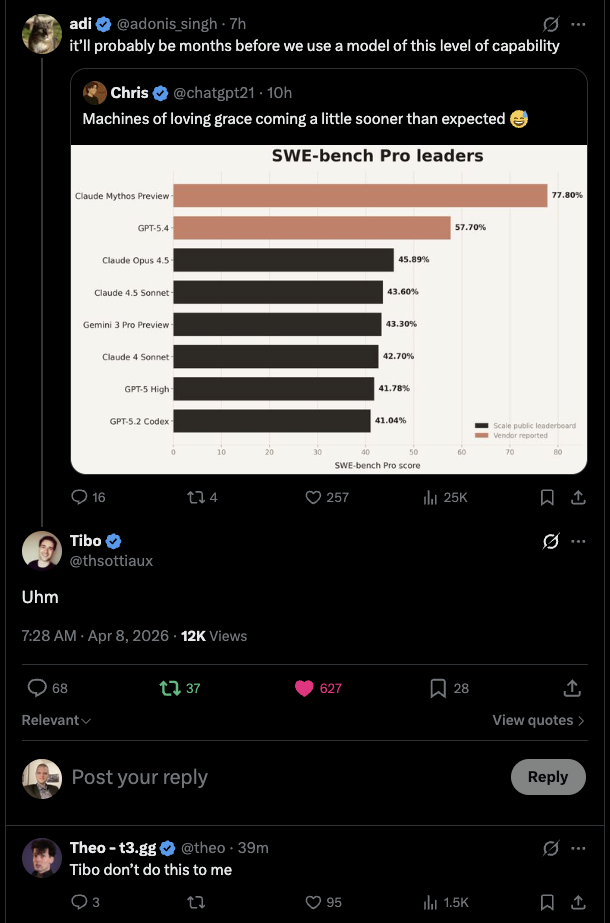
Task: View analytics showing 25K views
Action: click(445, 497)
